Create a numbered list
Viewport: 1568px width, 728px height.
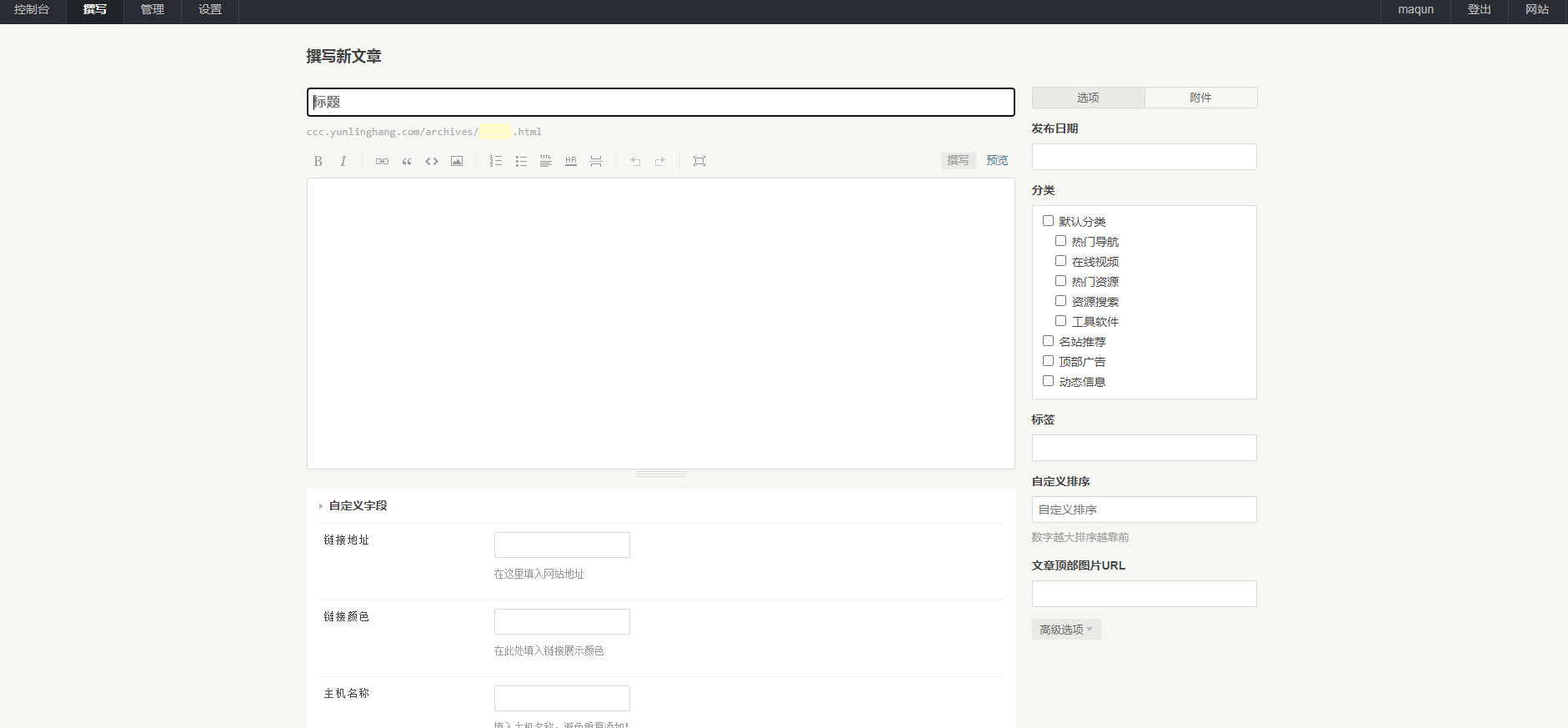pyautogui.click(x=496, y=161)
